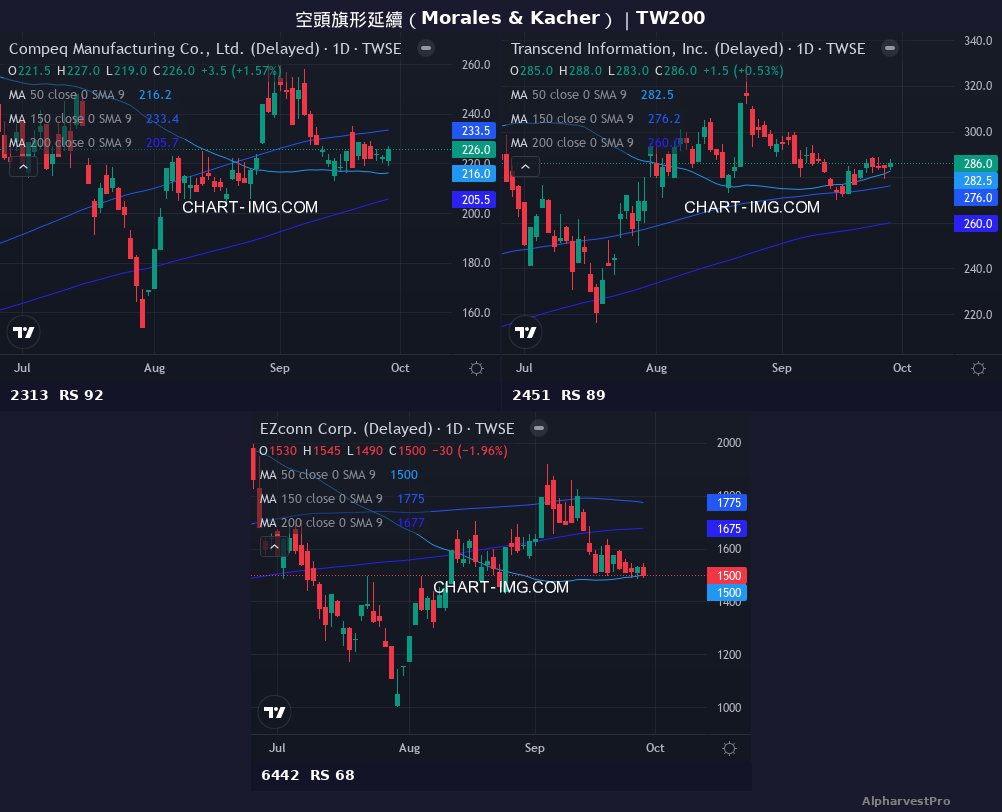Click the 205.5 price label on Compeq

coord(474,199)
